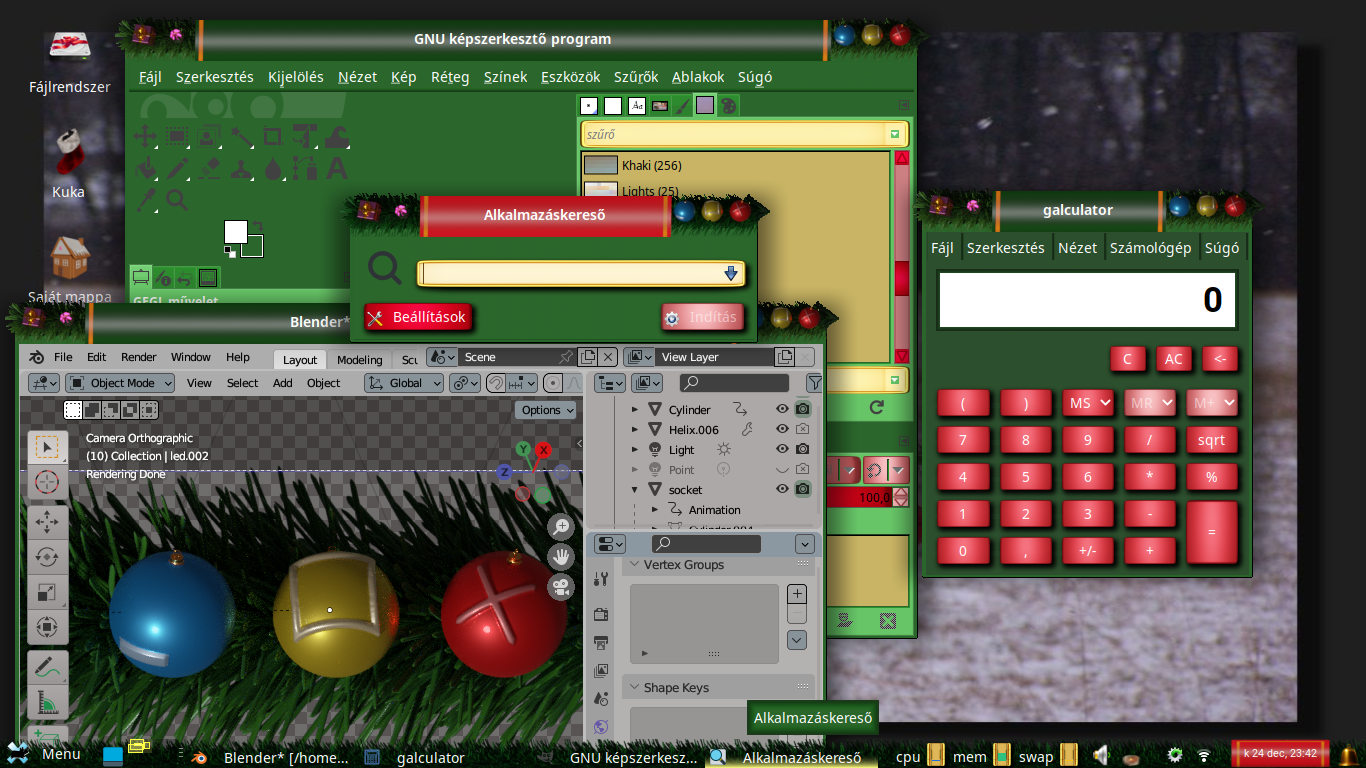Open the Brushes tab icon in GIMP dock

(x=589, y=106)
